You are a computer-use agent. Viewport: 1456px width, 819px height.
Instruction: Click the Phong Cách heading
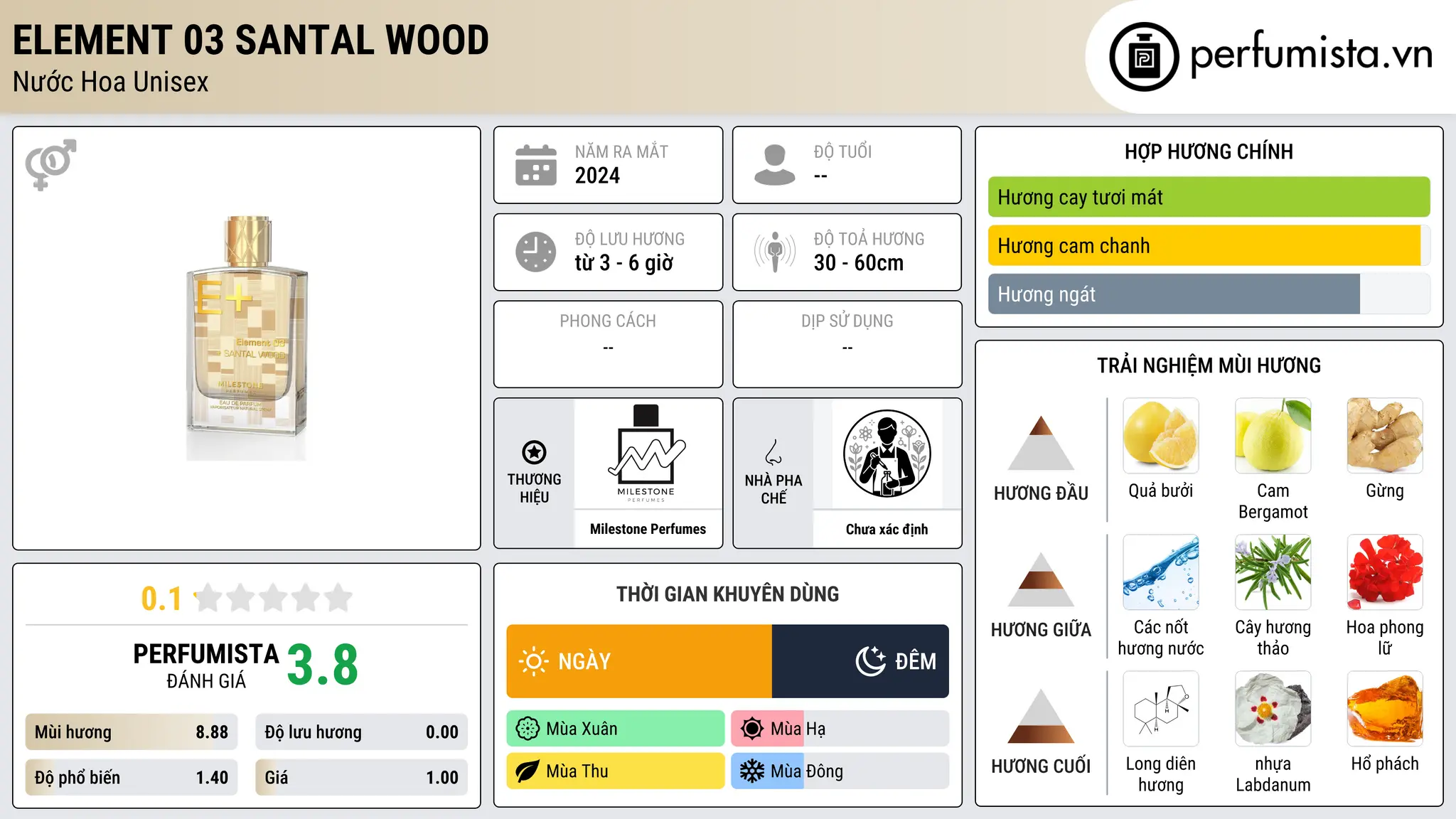pos(608,321)
